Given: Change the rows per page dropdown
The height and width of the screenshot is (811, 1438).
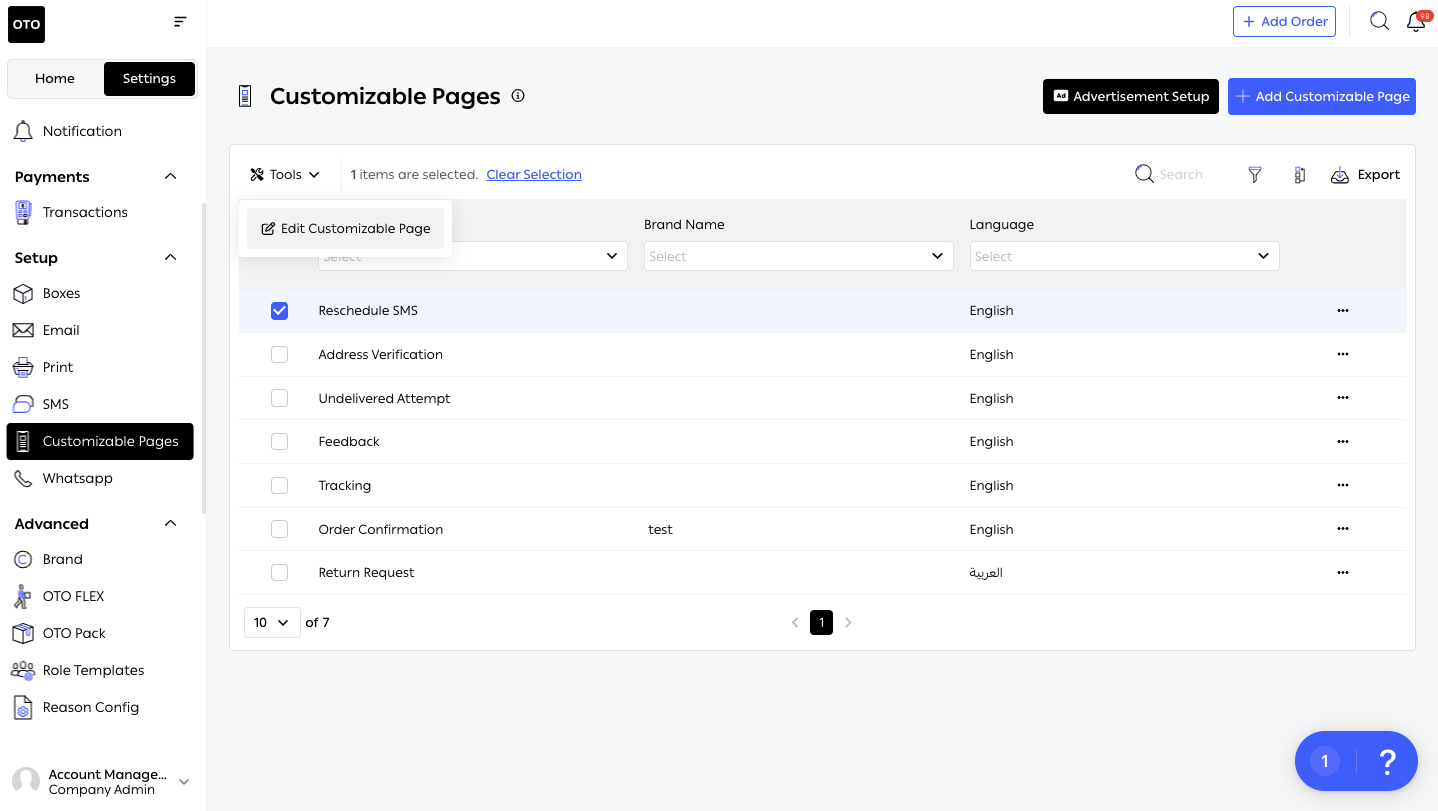Looking at the screenshot, I should coord(272,622).
